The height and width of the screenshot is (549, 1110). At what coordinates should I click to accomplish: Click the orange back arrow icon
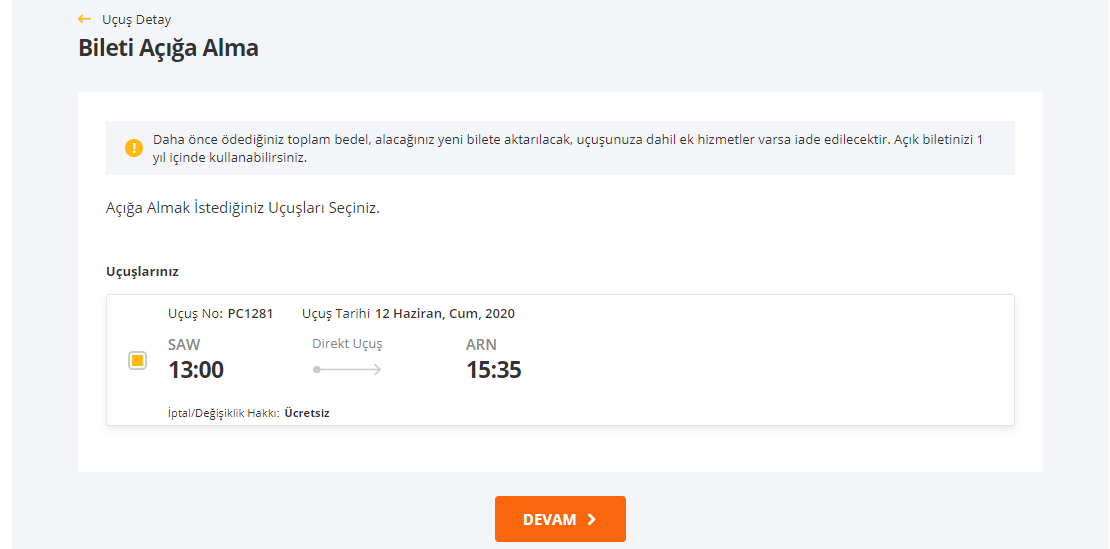[85, 19]
